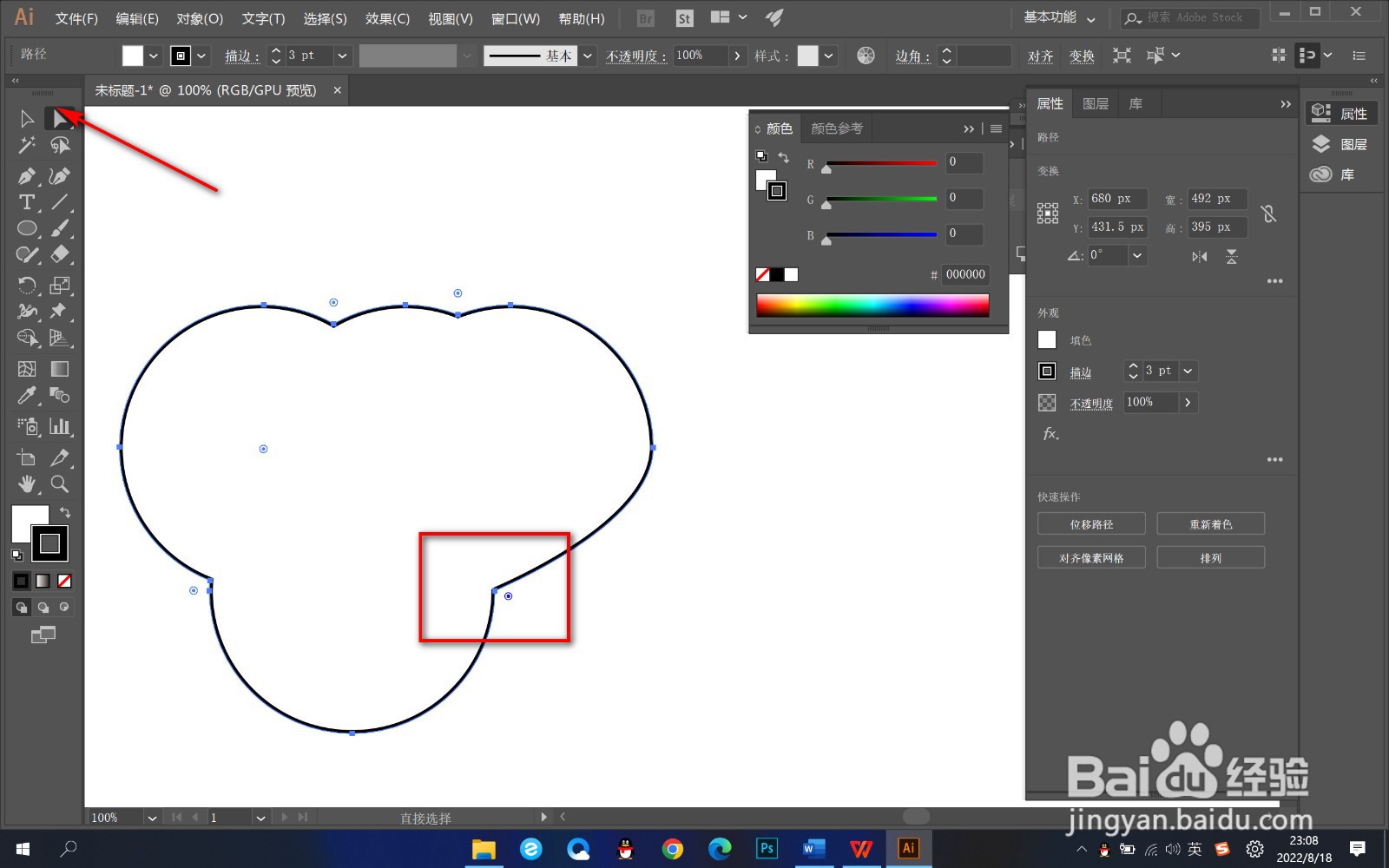Select the Artboard tool
Viewport: 1389px width, 868px height.
tap(27, 457)
